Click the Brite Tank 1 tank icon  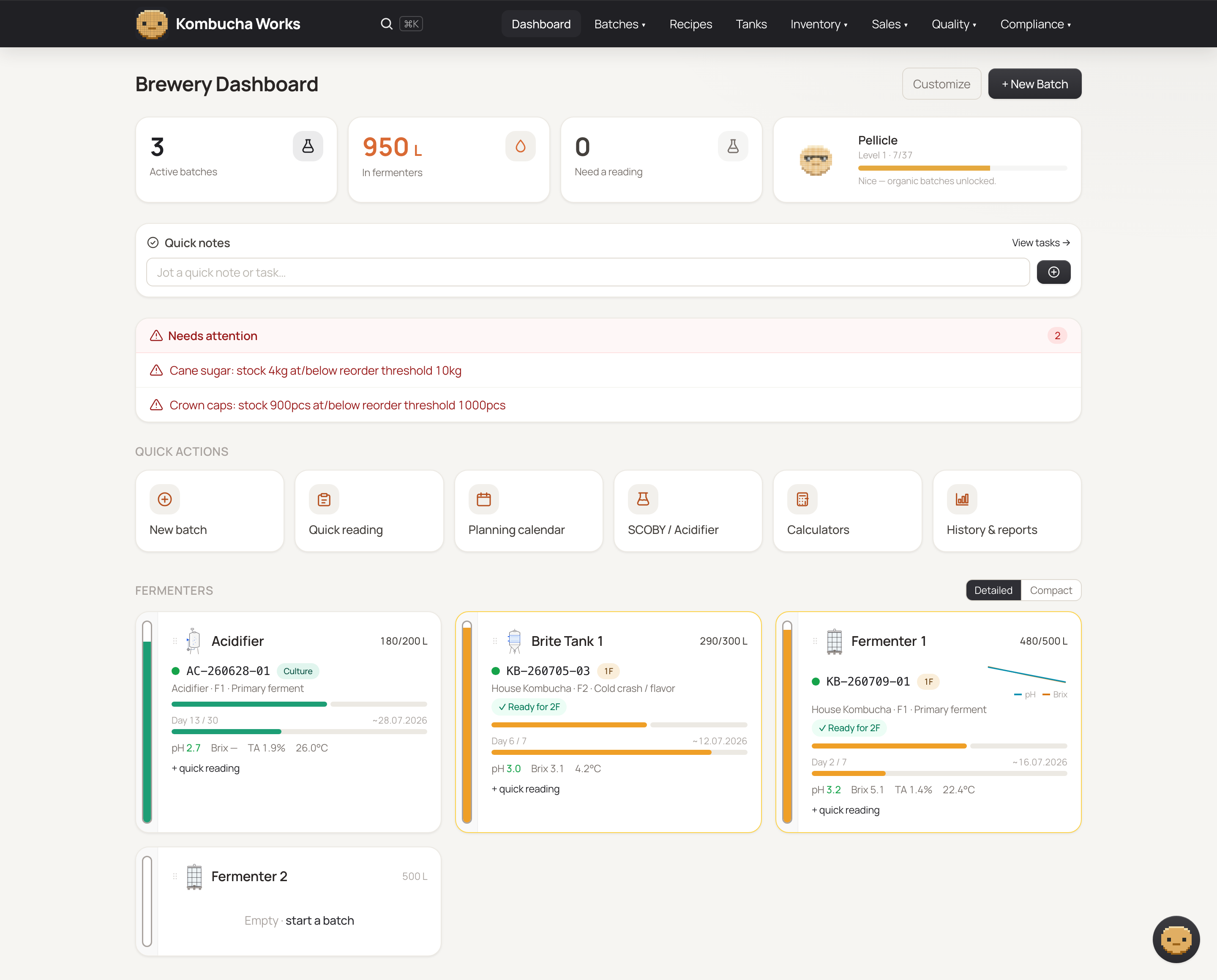pyautogui.click(x=514, y=641)
